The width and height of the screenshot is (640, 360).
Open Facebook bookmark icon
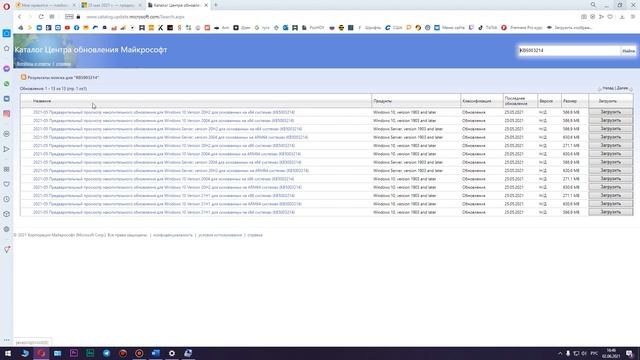pyautogui.click(x=76, y=28)
